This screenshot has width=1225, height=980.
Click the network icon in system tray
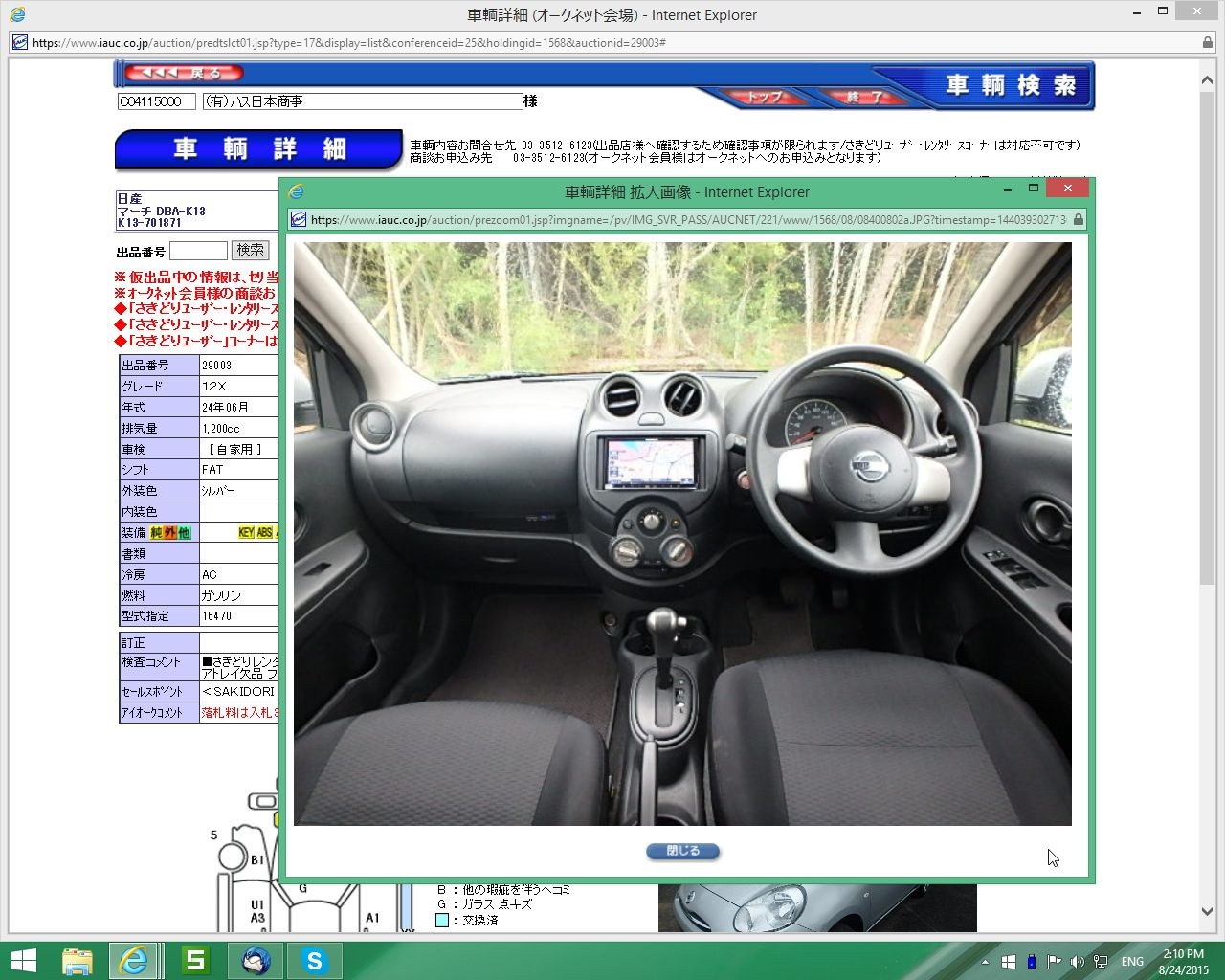1101,962
